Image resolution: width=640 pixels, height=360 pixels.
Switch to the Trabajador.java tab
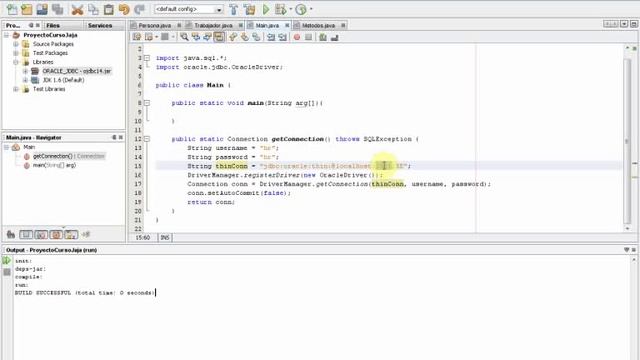tap(213, 25)
